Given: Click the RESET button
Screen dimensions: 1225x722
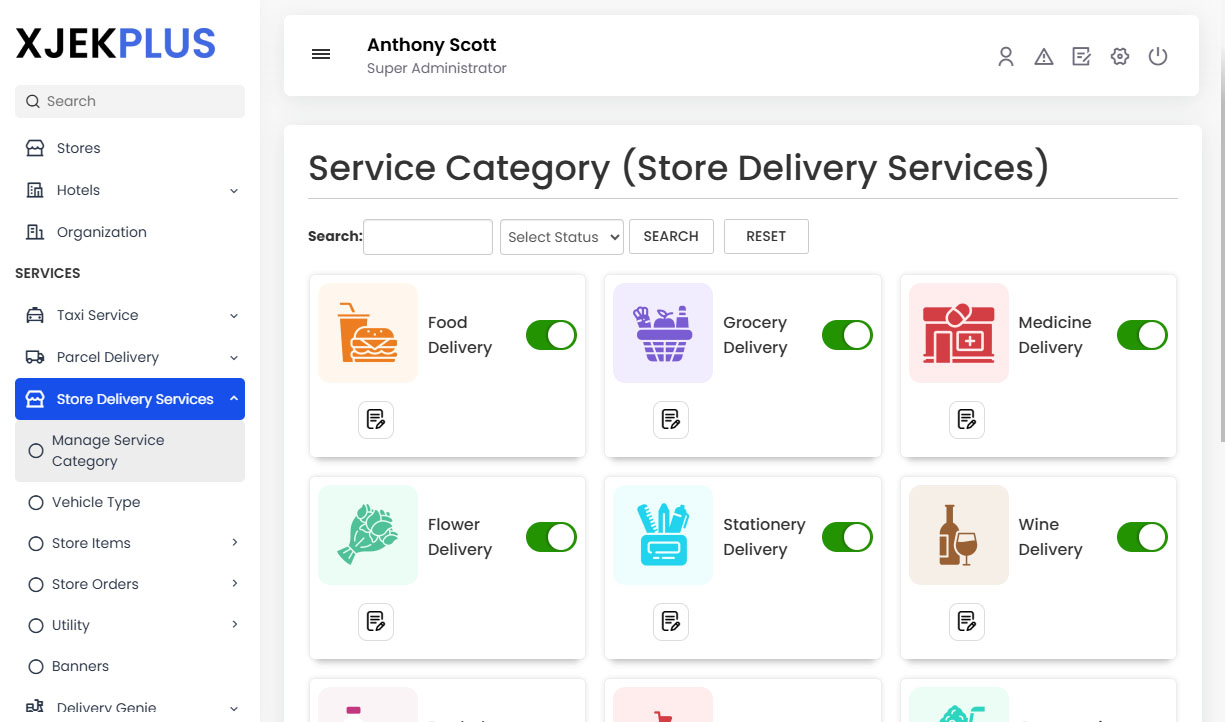Looking at the screenshot, I should click(766, 236).
